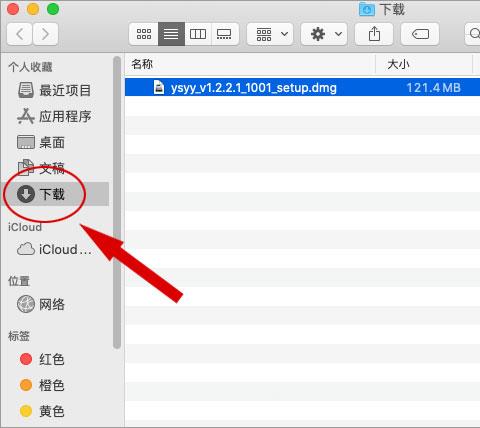Go forward with the right chevron button
The image size is (480, 428).
click(x=45, y=34)
